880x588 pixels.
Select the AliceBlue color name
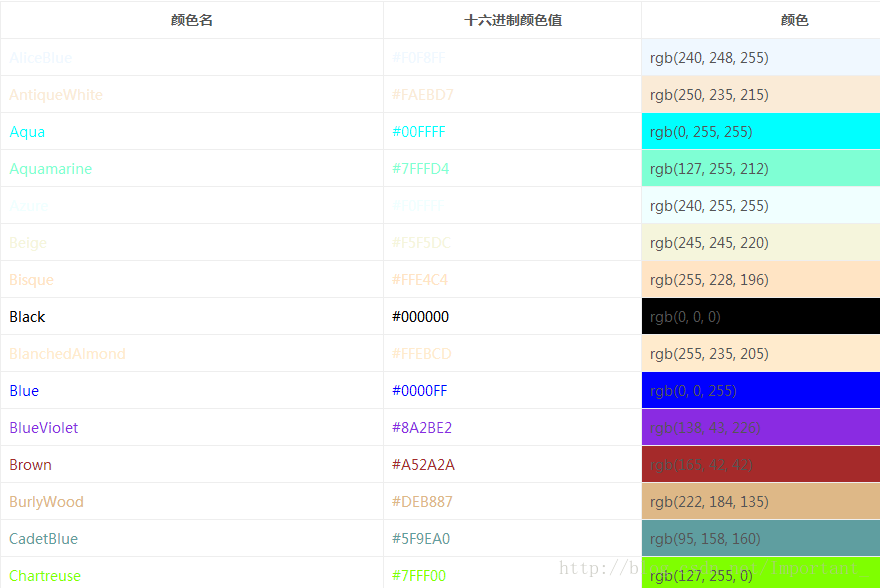40,58
